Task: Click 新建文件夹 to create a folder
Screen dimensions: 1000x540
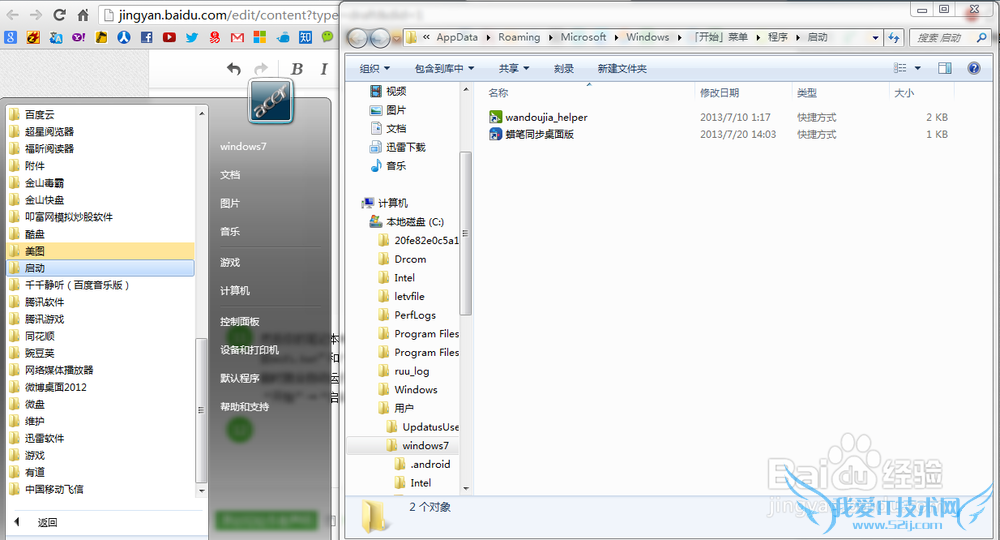Action: tap(622, 68)
